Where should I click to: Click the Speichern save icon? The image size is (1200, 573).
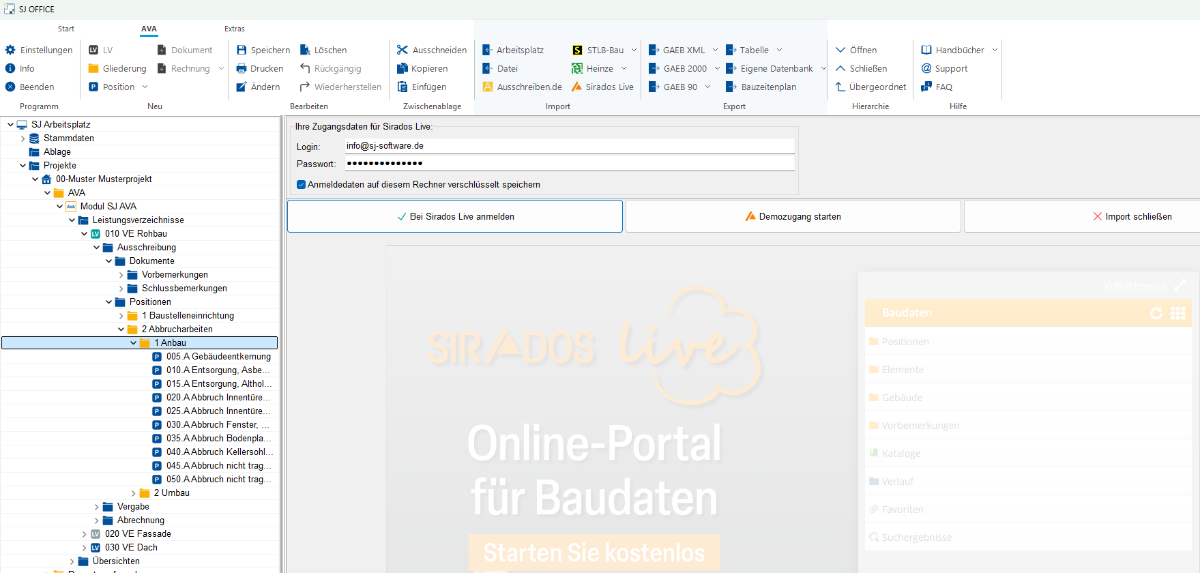click(241, 50)
